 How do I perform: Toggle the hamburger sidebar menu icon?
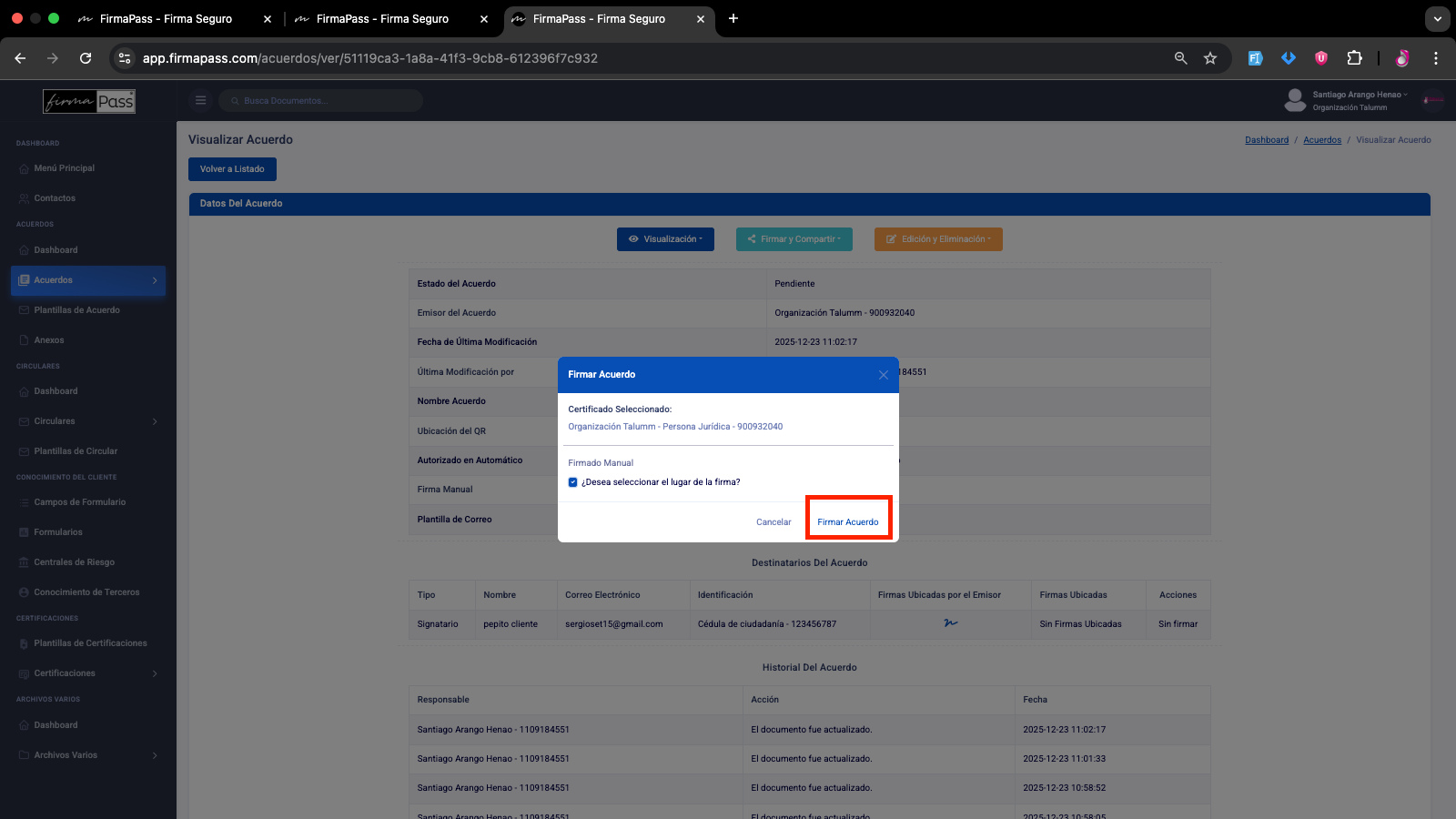200,100
